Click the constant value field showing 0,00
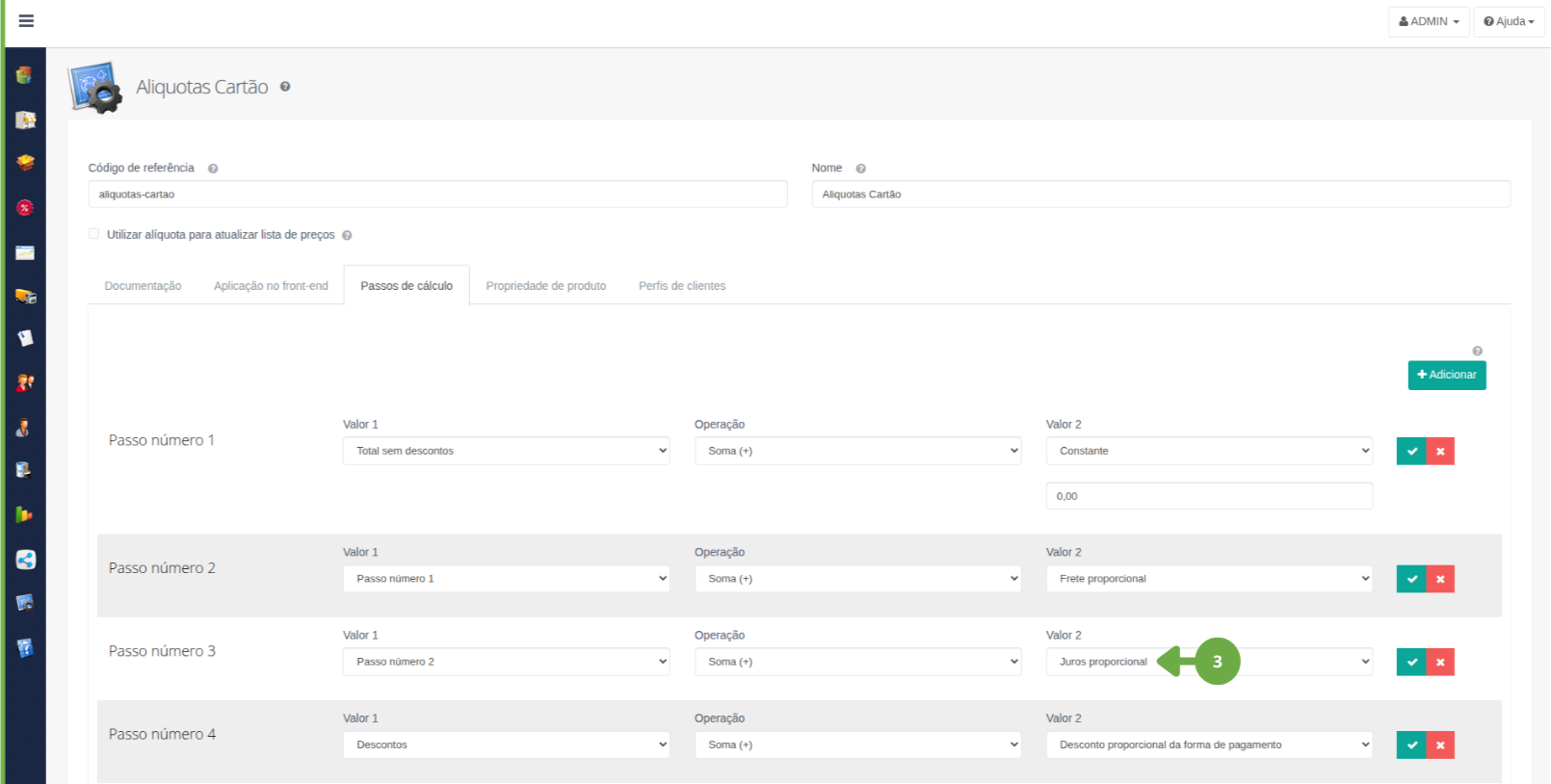 click(1209, 496)
